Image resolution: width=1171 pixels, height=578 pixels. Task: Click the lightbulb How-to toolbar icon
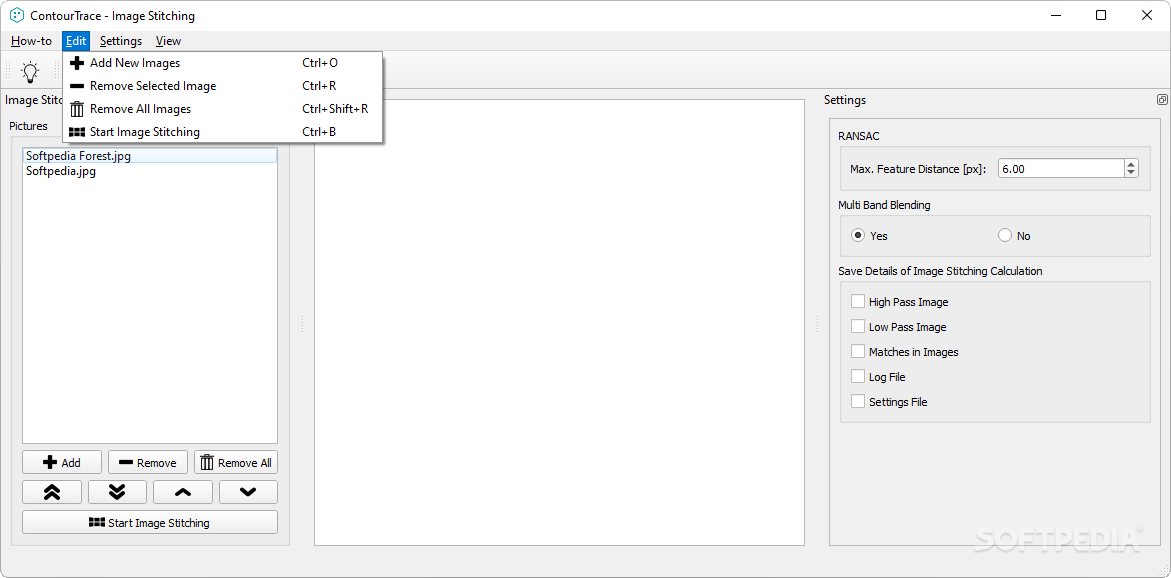(30, 72)
